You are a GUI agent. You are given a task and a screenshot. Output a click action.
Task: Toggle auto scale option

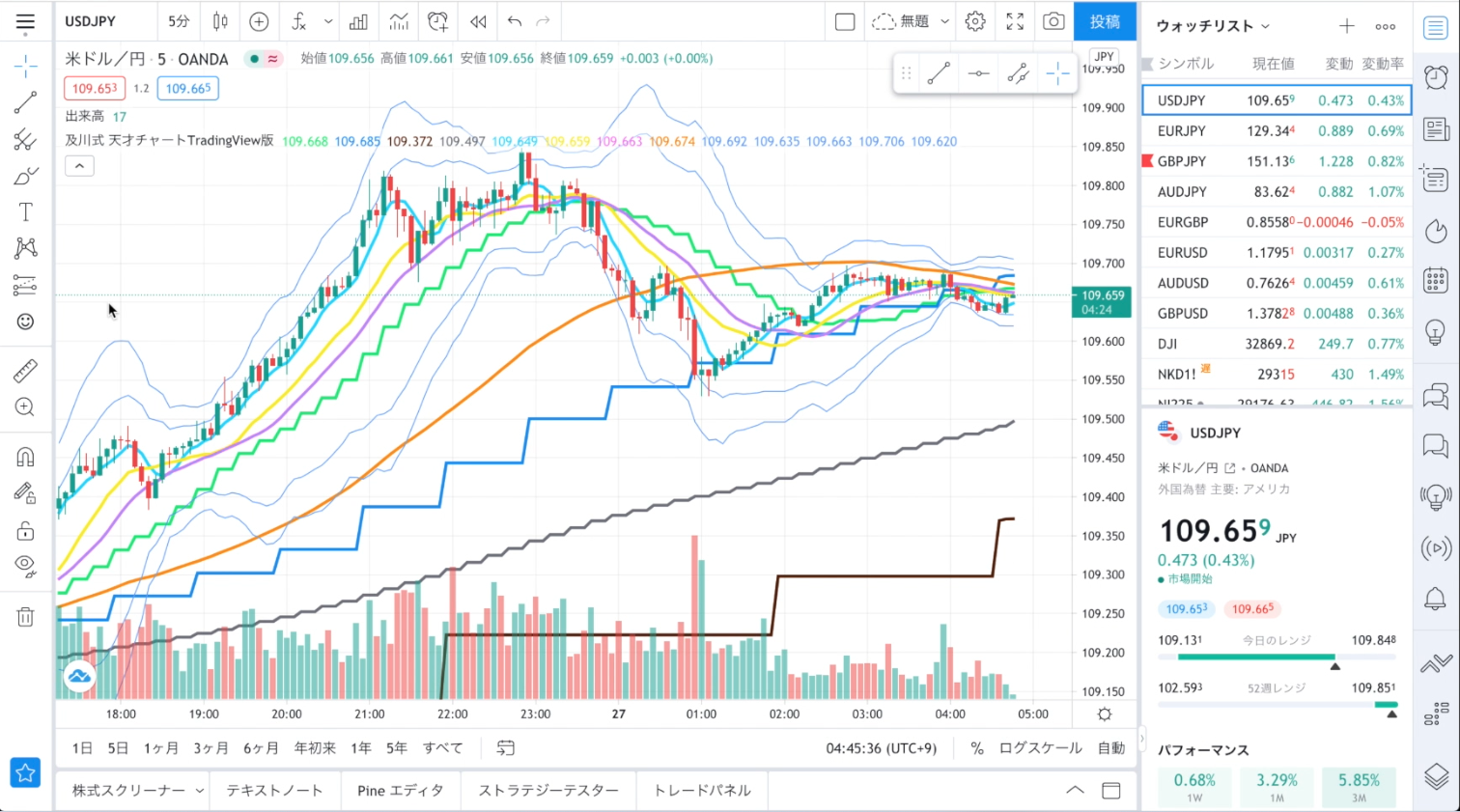[1111, 748]
